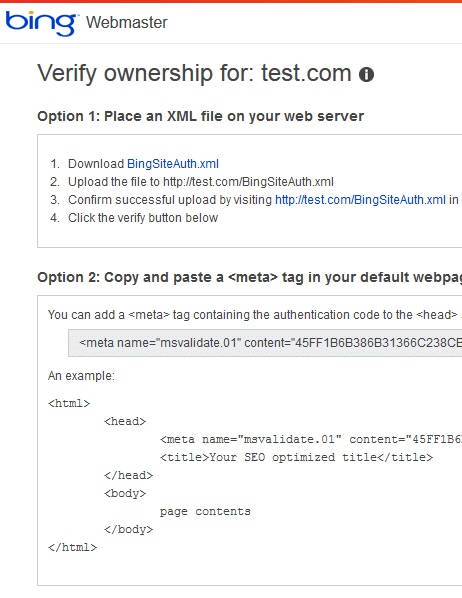462x598 pixels.
Task: Click the opening <head> tag in the example
Action: 125,421
